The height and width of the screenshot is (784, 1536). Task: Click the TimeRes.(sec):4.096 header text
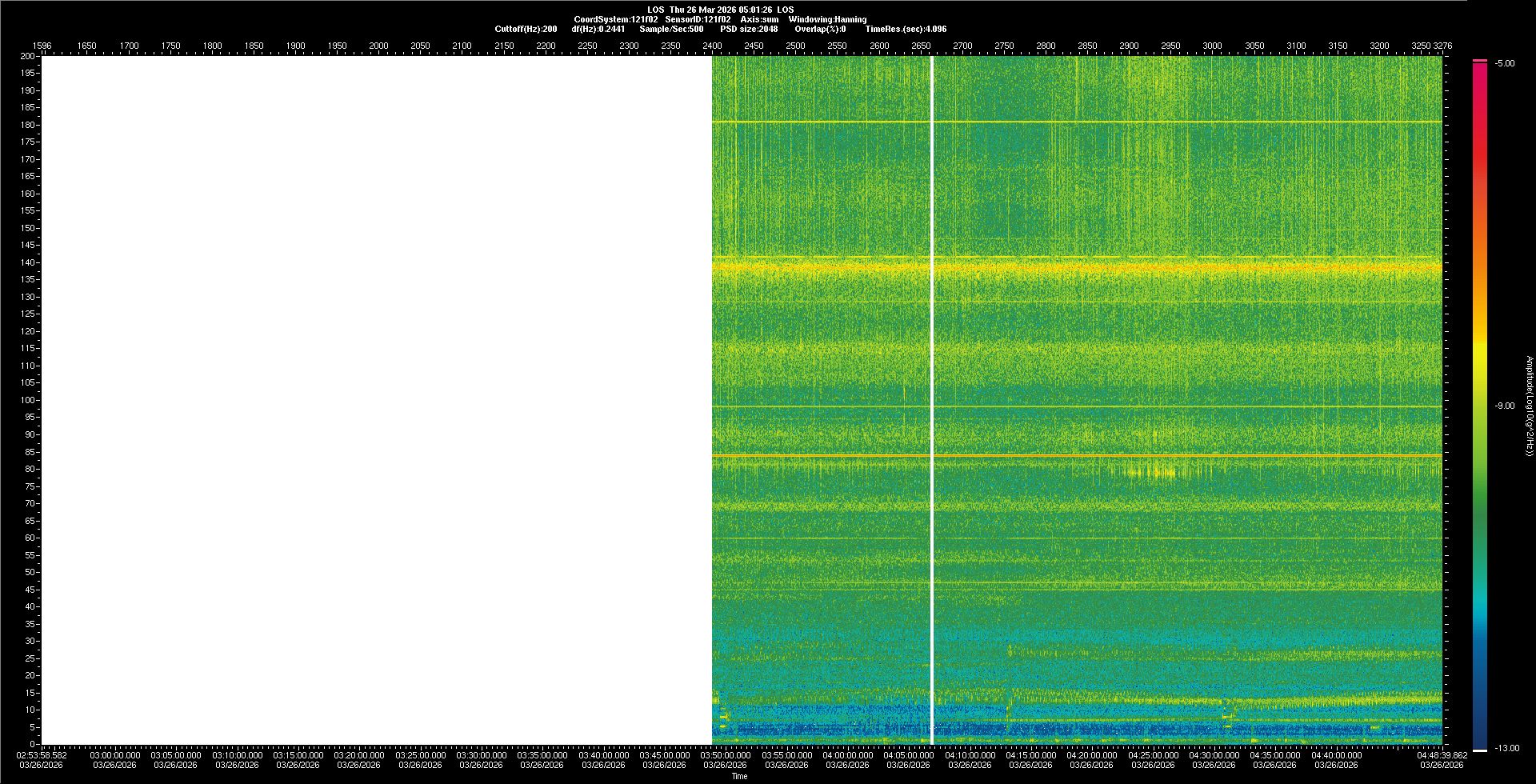[x=906, y=29]
